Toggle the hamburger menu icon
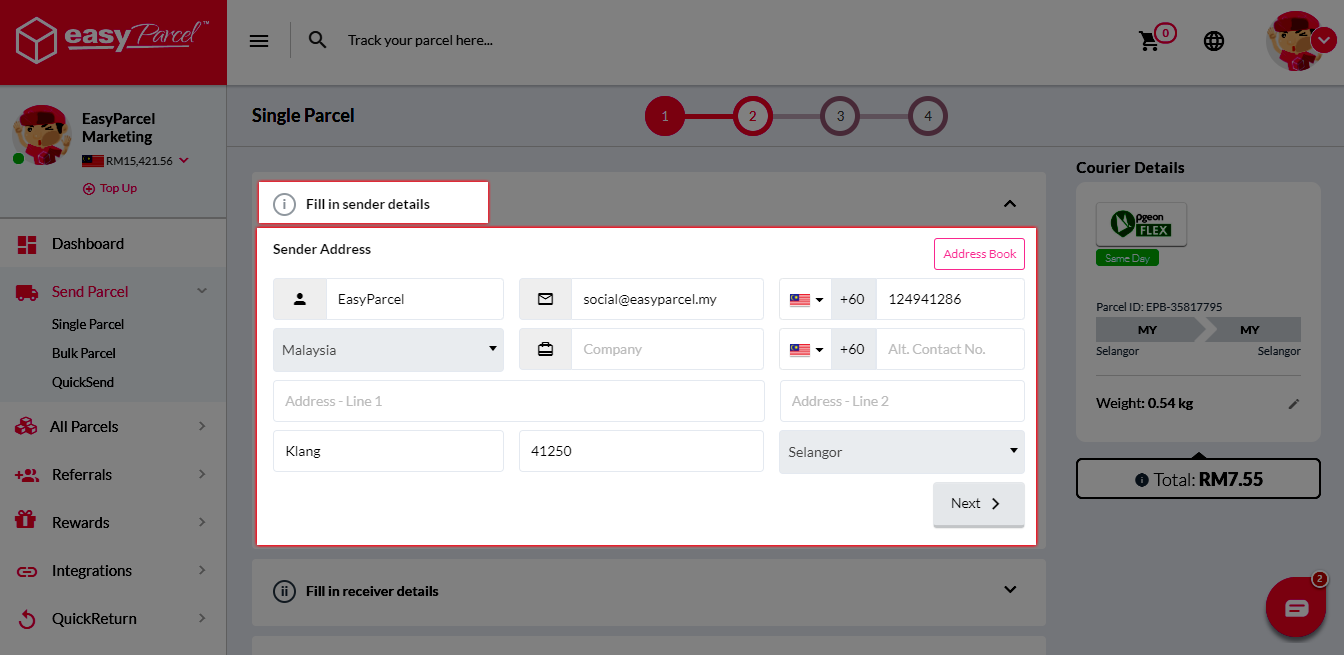This screenshot has height=655, width=1344. coord(259,41)
